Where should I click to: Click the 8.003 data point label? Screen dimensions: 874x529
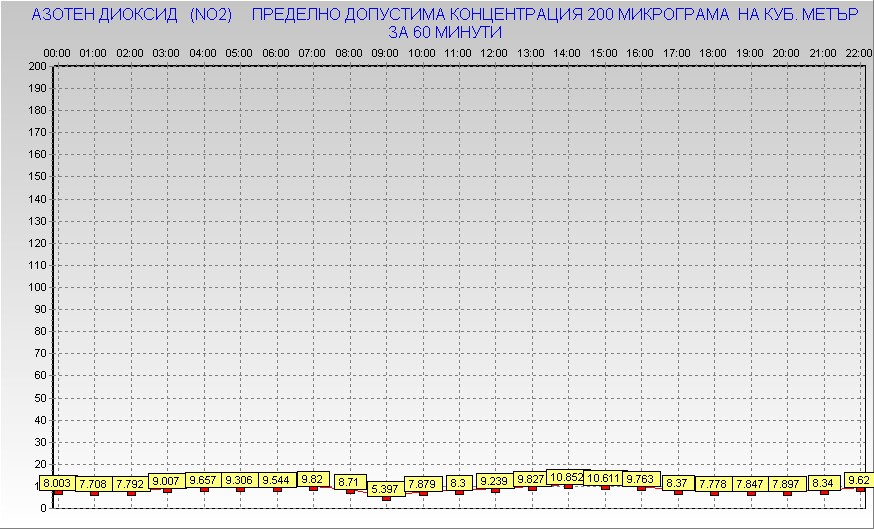[x=57, y=483]
